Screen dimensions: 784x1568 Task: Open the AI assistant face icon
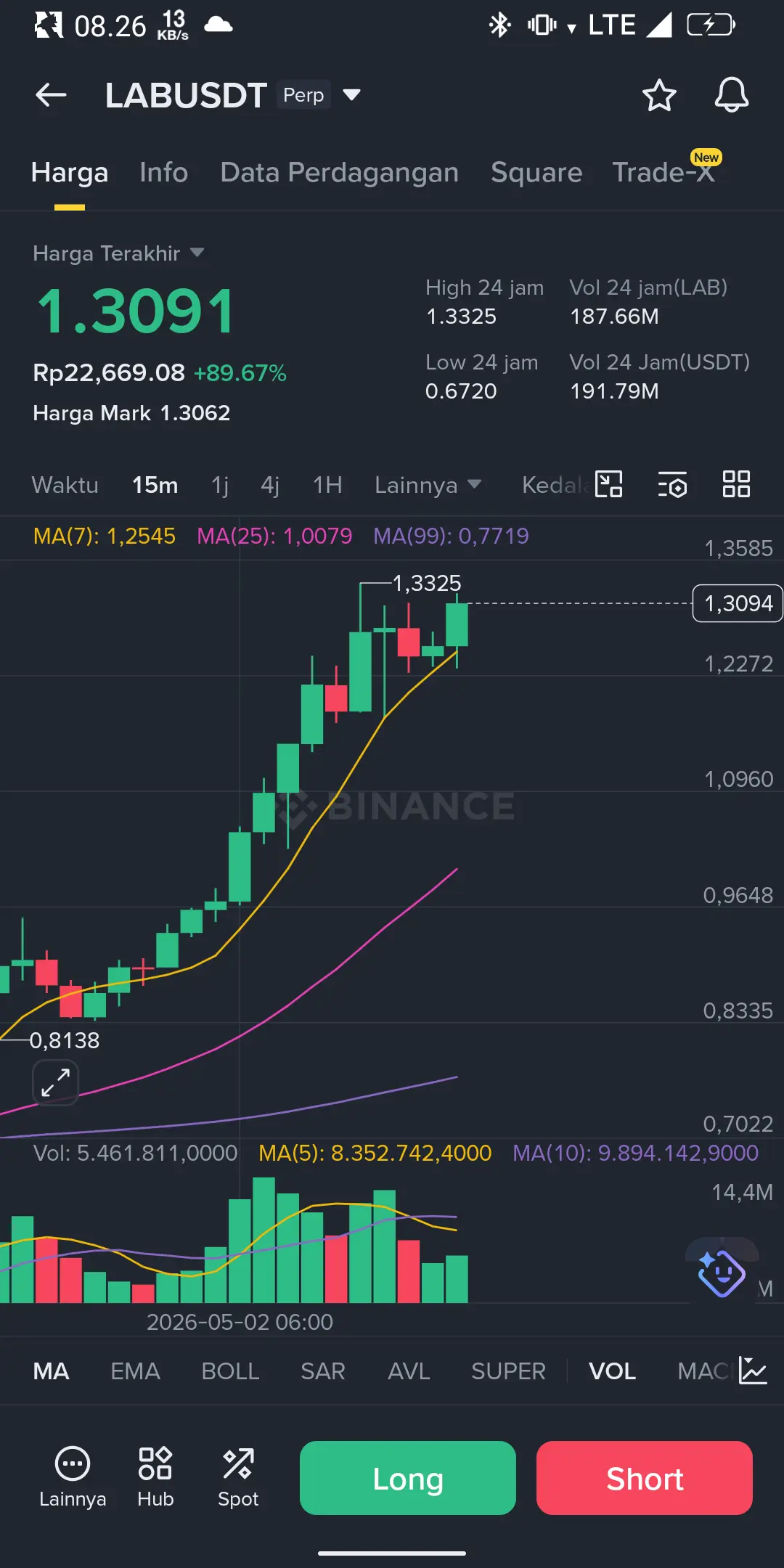point(722,1273)
